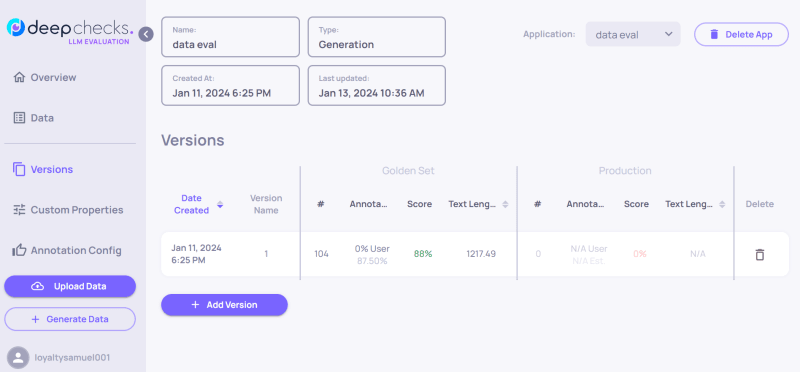This screenshot has height=372, width=800.
Task: Click the Annotation Config thumbs-up icon
Action: tap(19, 250)
